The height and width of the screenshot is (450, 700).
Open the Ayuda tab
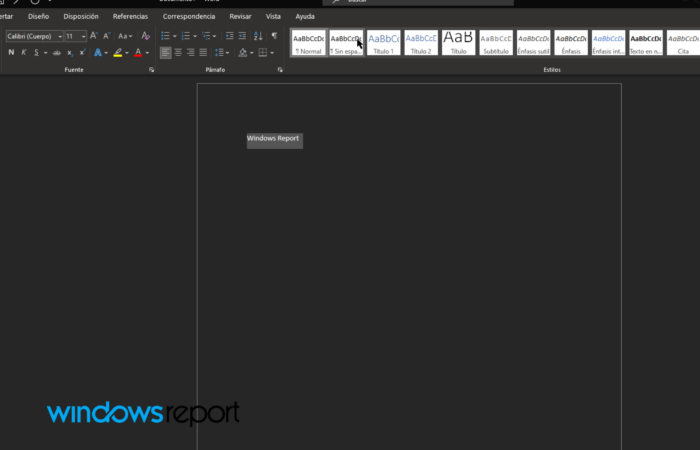click(x=305, y=17)
